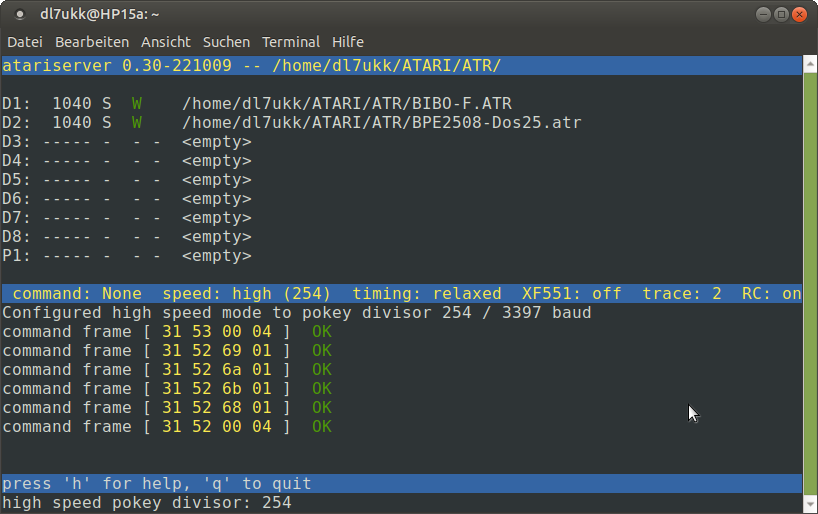Image resolution: width=818 pixels, height=514 pixels.
Task: Open the Hilfe menu
Action: tap(348, 42)
